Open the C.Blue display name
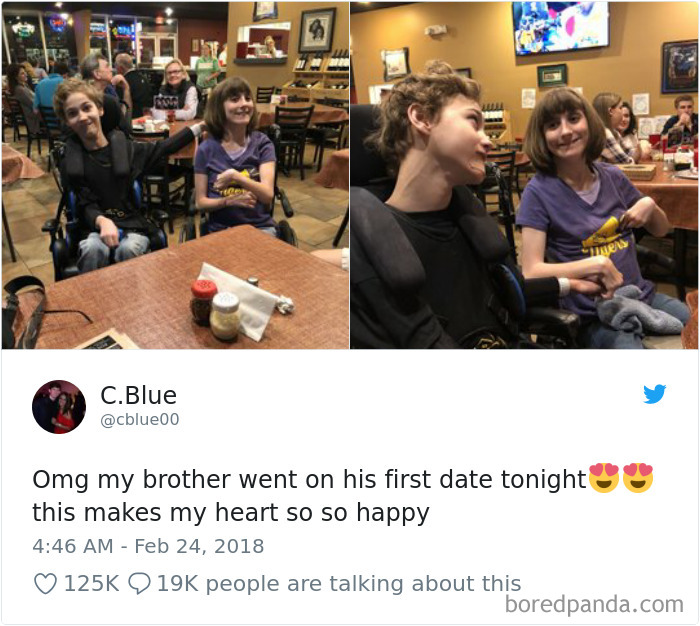Image resolution: width=700 pixels, height=626 pixels. click(x=138, y=395)
